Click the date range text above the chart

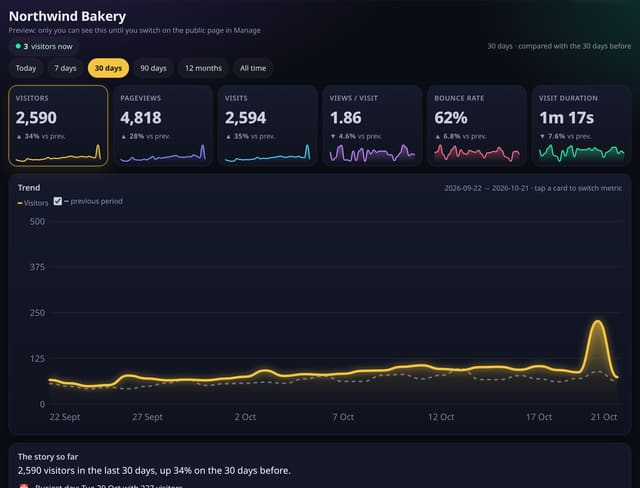point(533,188)
